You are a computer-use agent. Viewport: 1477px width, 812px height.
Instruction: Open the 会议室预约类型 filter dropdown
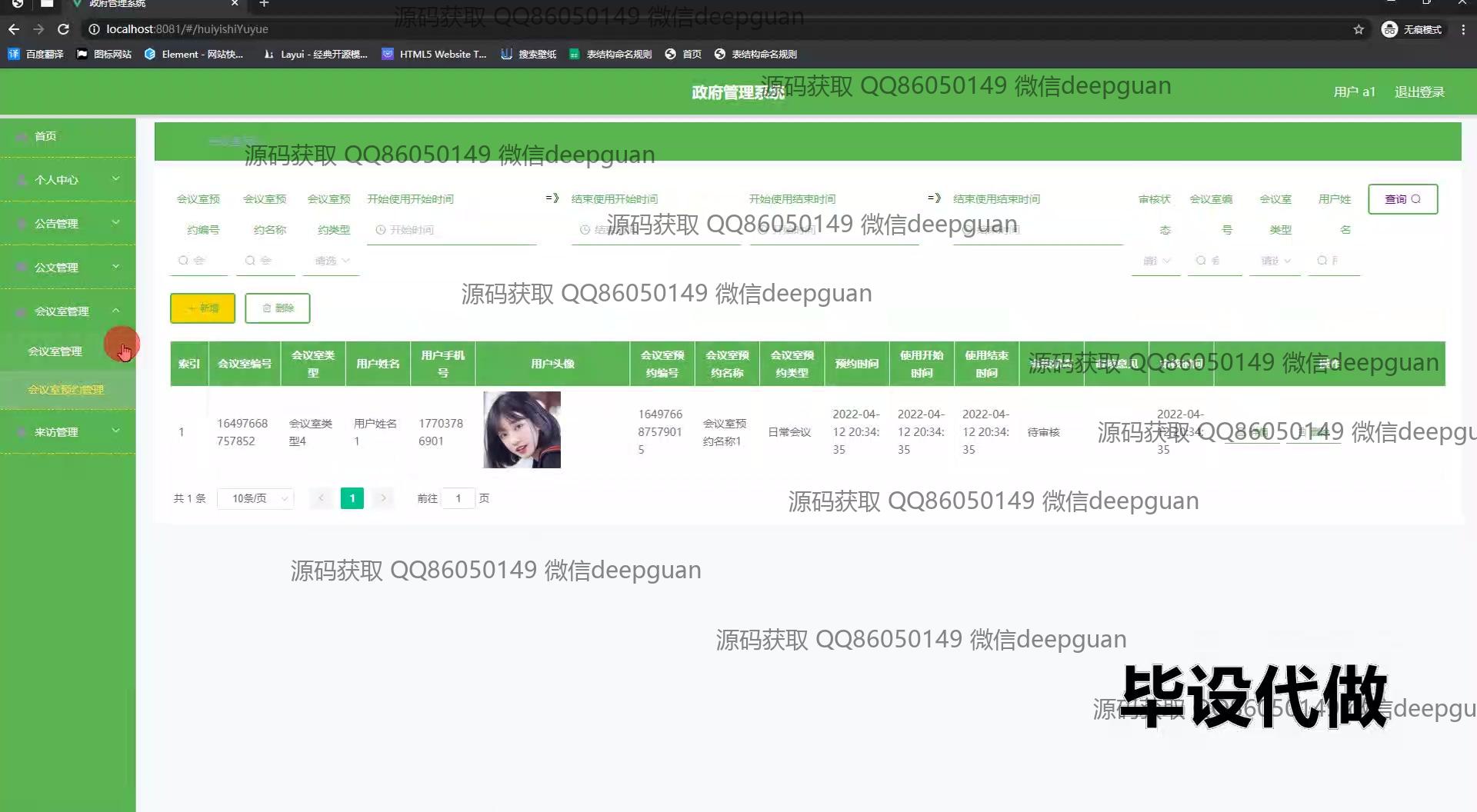[x=332, y=261]
